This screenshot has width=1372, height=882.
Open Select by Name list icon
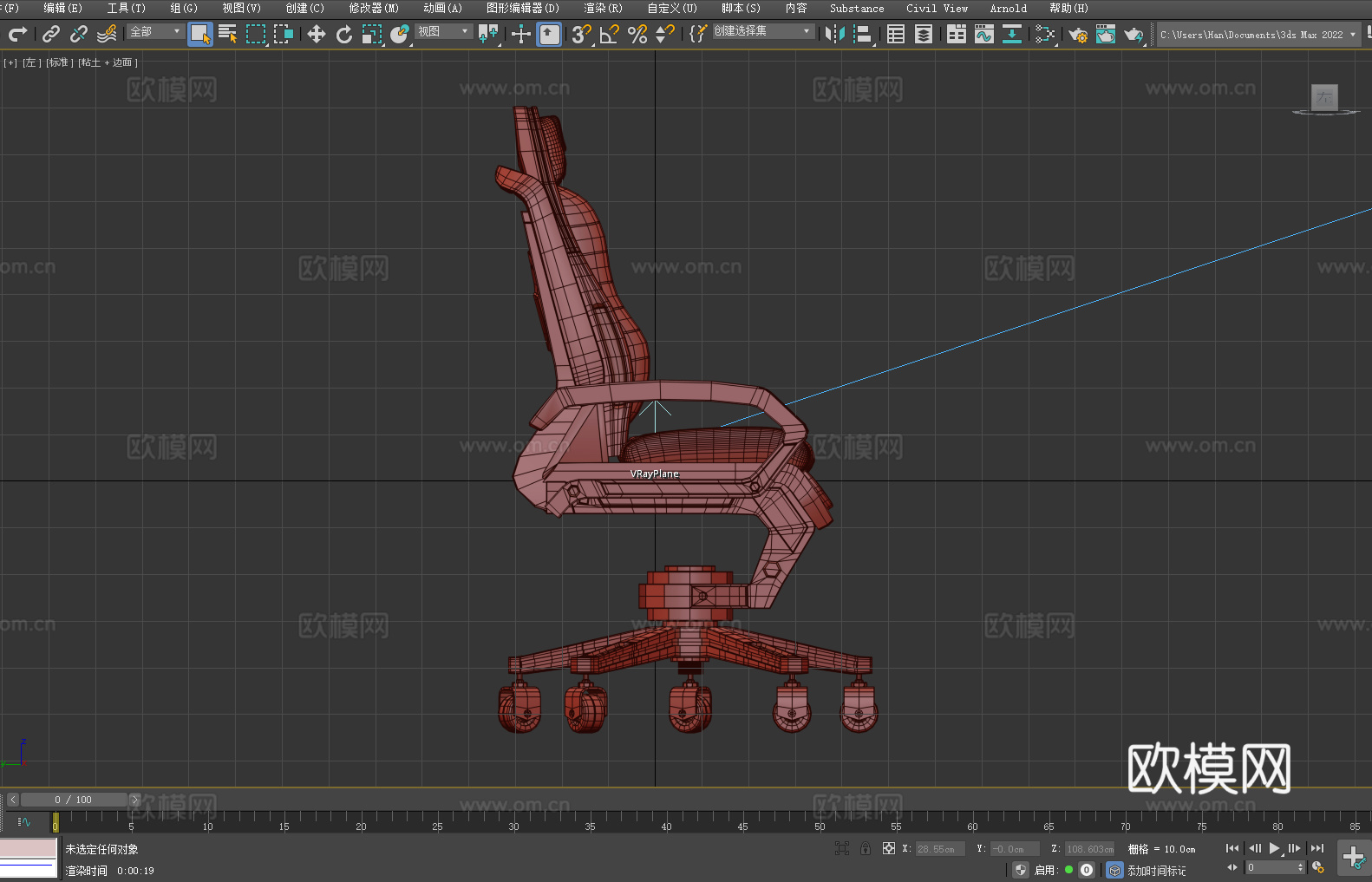(x=228, y=34)
